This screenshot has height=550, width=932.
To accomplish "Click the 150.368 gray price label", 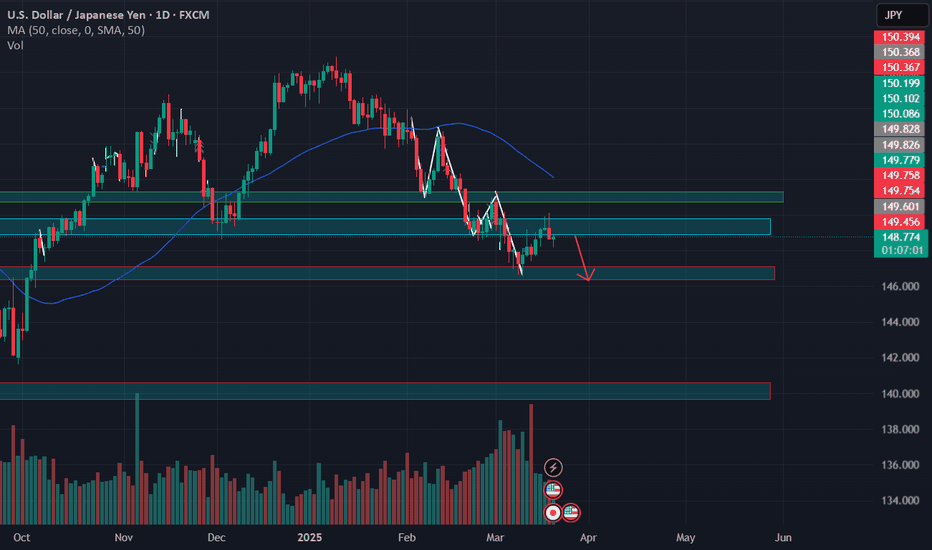I will point(900,52).
